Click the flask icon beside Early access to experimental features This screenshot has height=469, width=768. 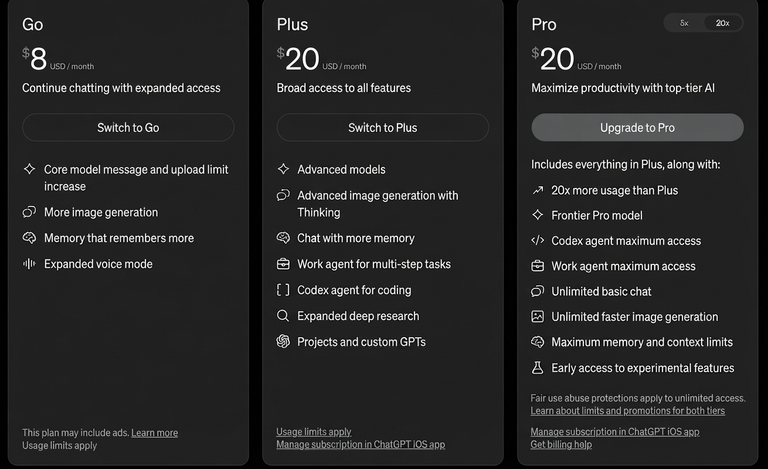[x=538, y=368]
